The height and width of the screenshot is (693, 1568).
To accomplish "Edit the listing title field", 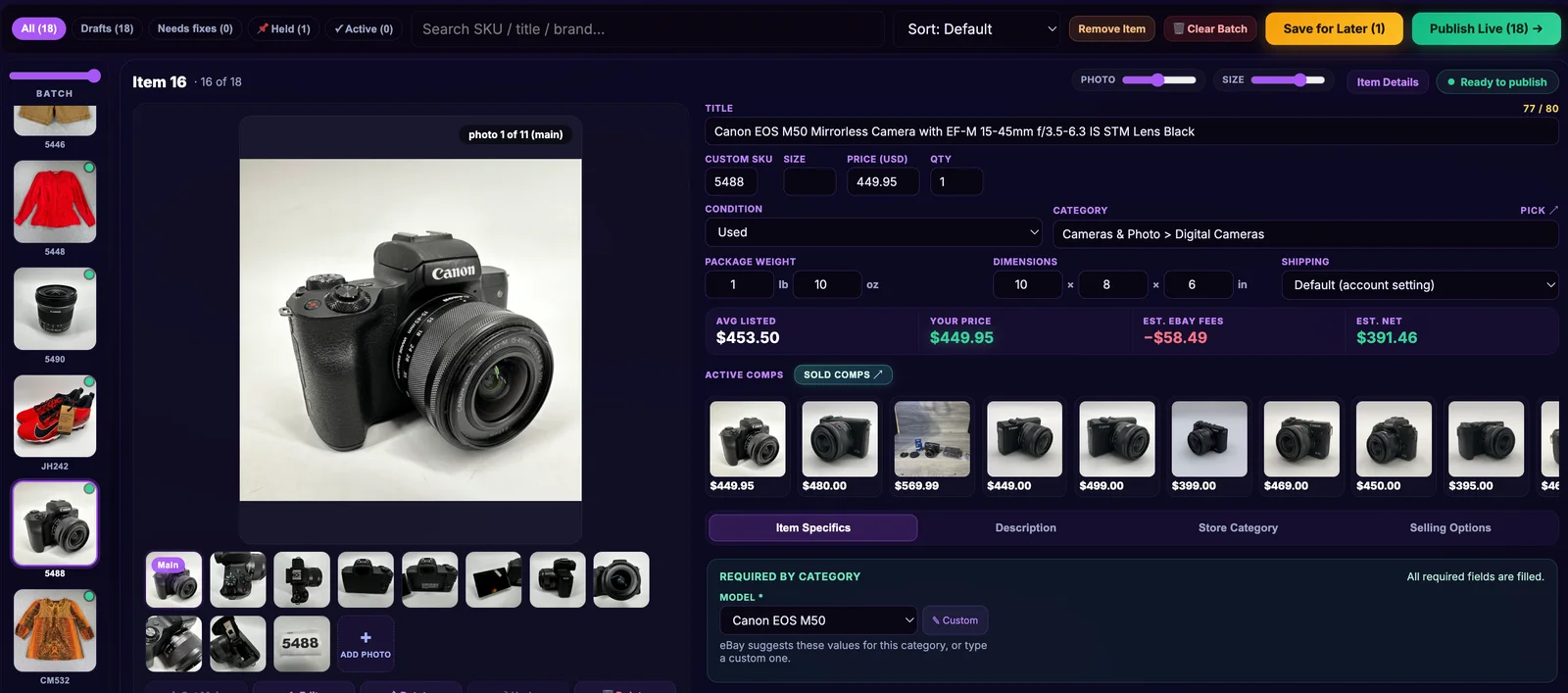I will [1131, 131].
